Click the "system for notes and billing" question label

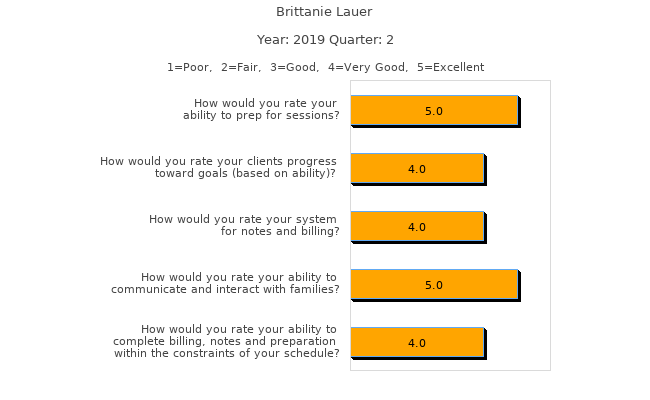(245, 225)
